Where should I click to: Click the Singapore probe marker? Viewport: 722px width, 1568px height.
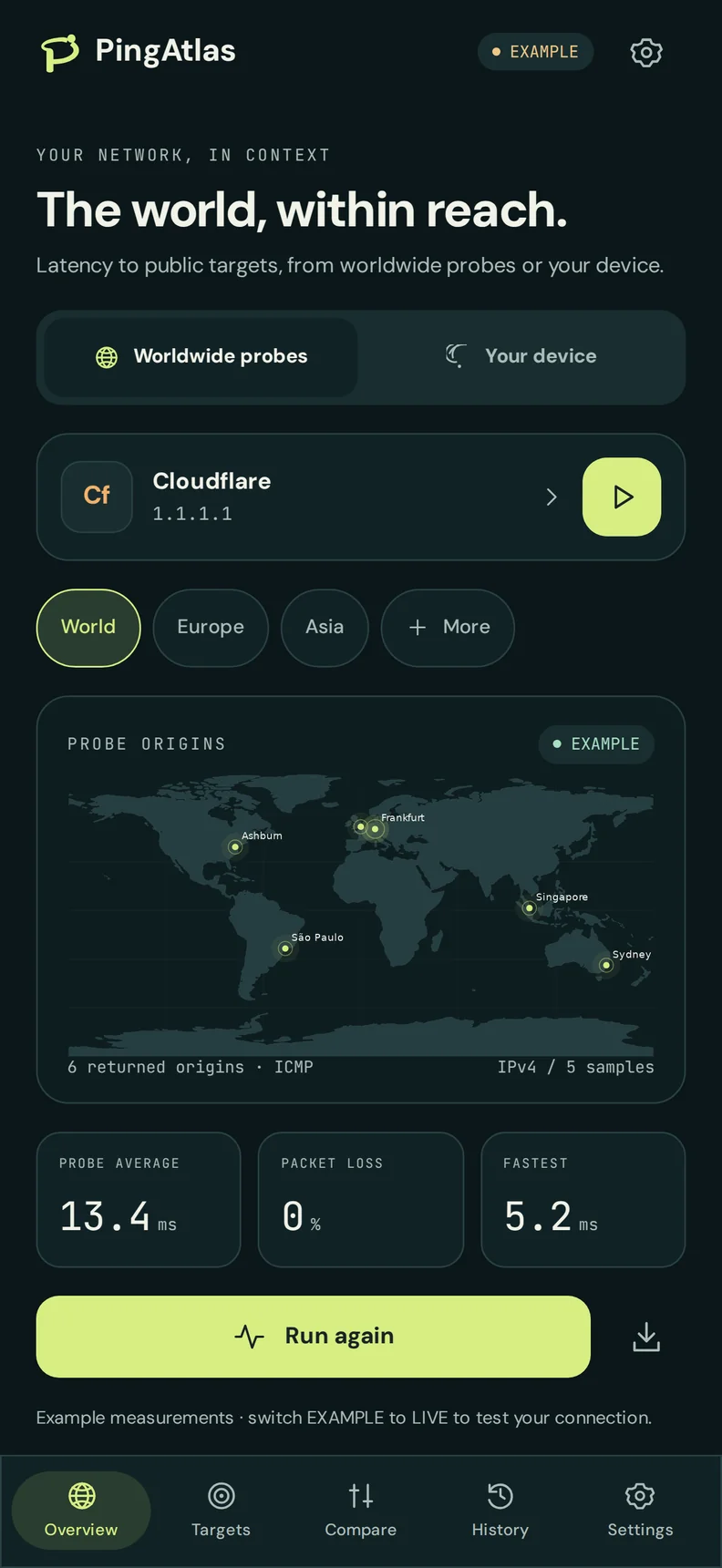tap(530, 908)
